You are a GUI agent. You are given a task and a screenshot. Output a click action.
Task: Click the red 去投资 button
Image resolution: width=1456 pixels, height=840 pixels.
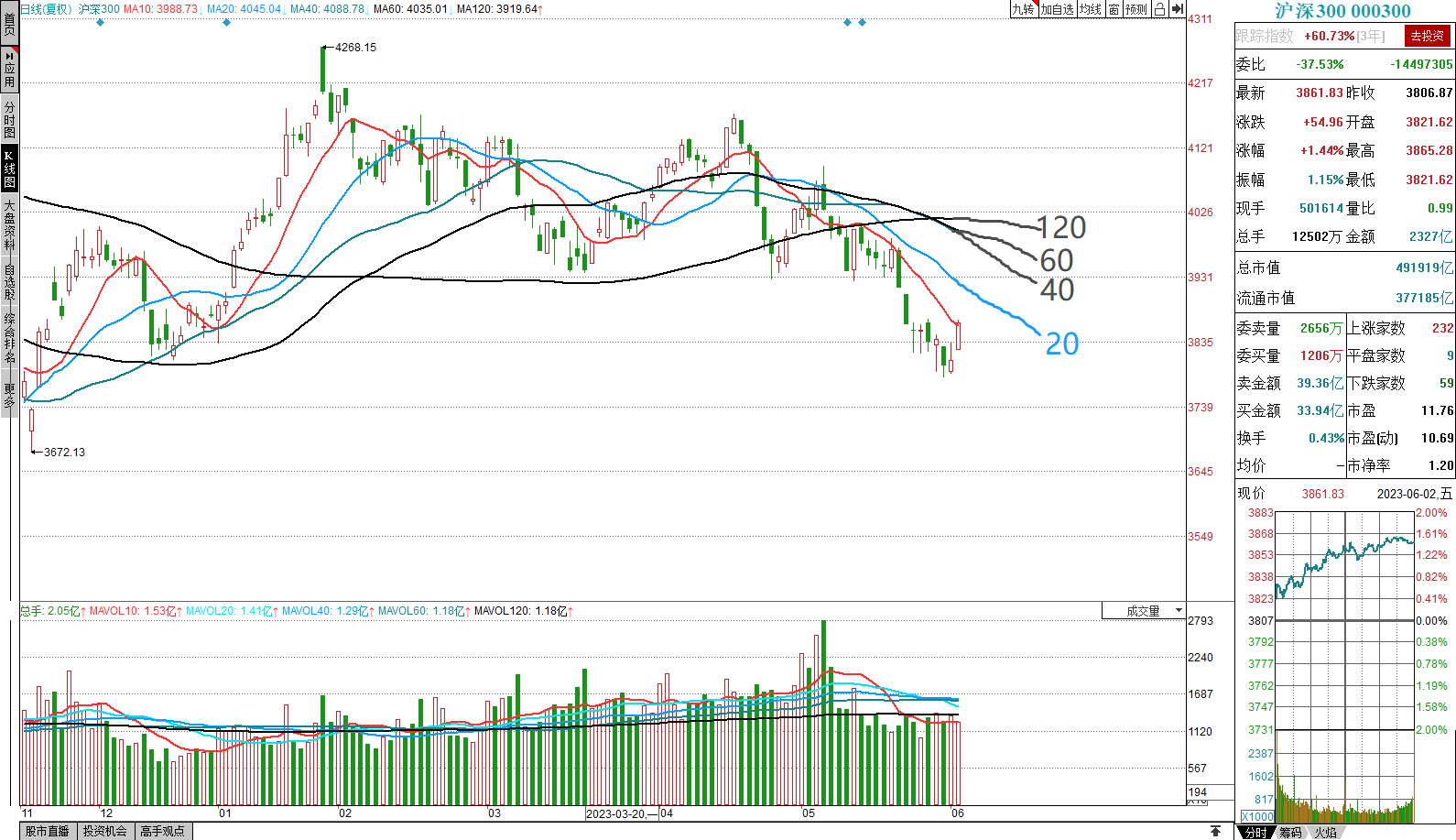point(1427,36)
